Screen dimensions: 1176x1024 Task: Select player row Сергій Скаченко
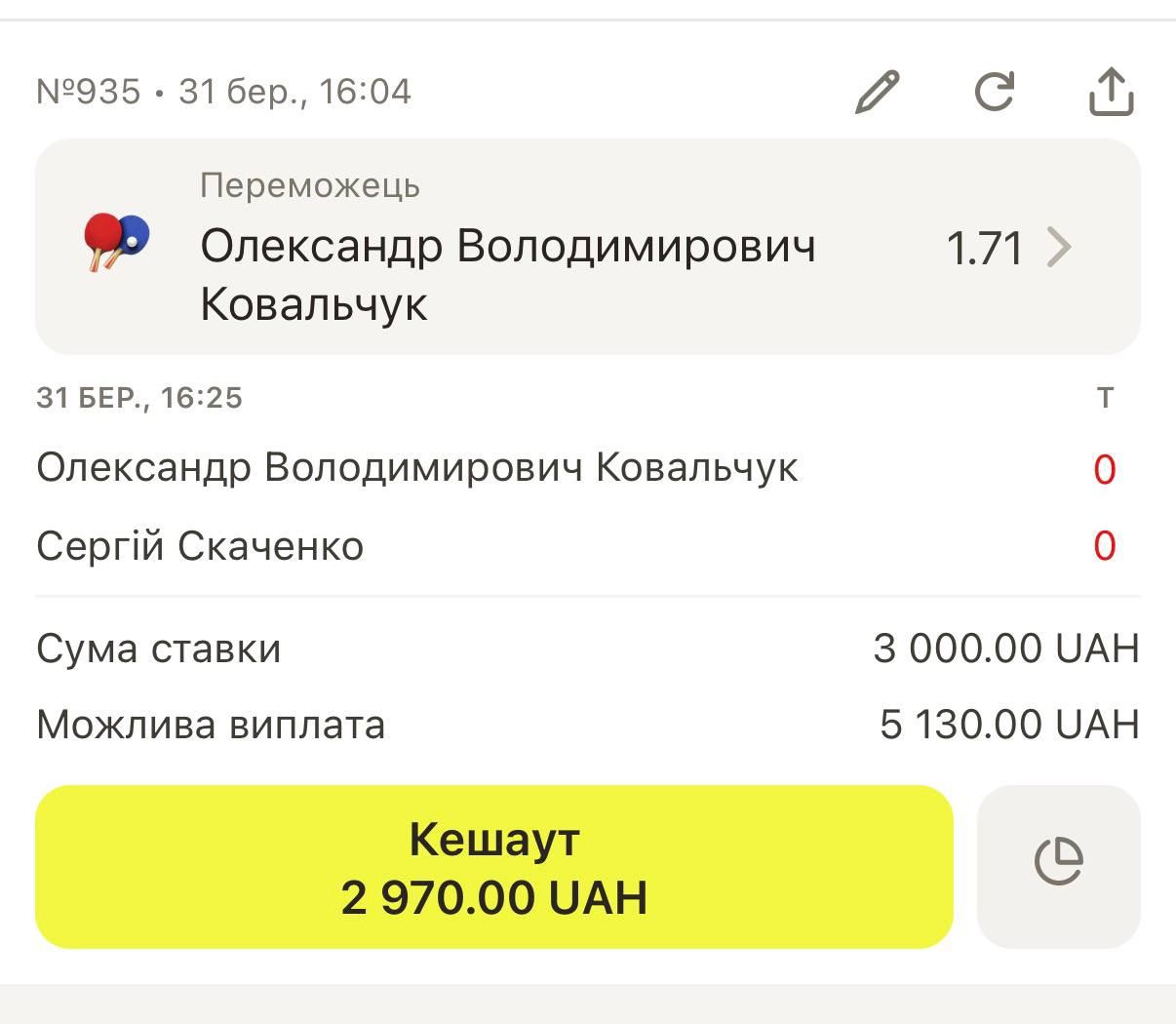coord(200,546)
